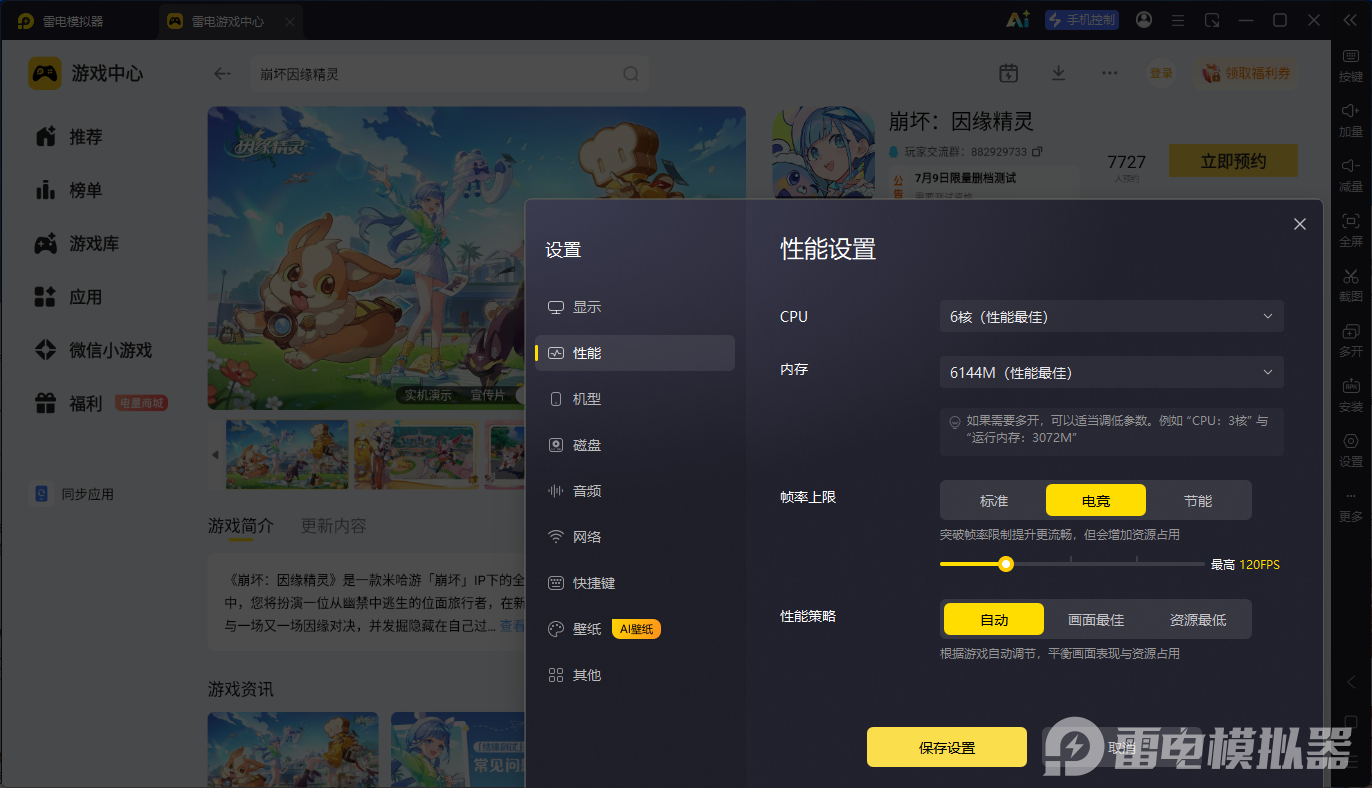The height and width of the screenshot is (788, 1372).
Task: Click the three-dot more options icon
Action: click(x=1110, y=73)
